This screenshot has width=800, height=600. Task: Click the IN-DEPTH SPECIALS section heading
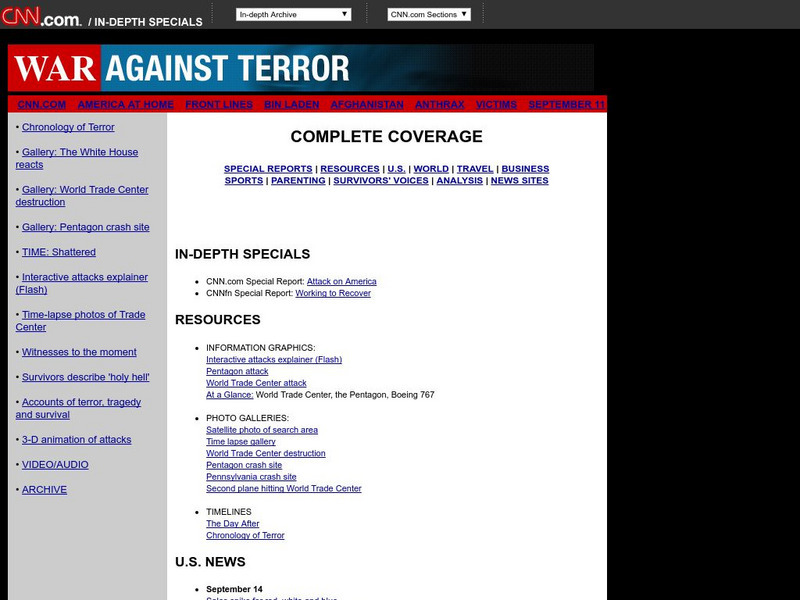(x=242, y=254)
